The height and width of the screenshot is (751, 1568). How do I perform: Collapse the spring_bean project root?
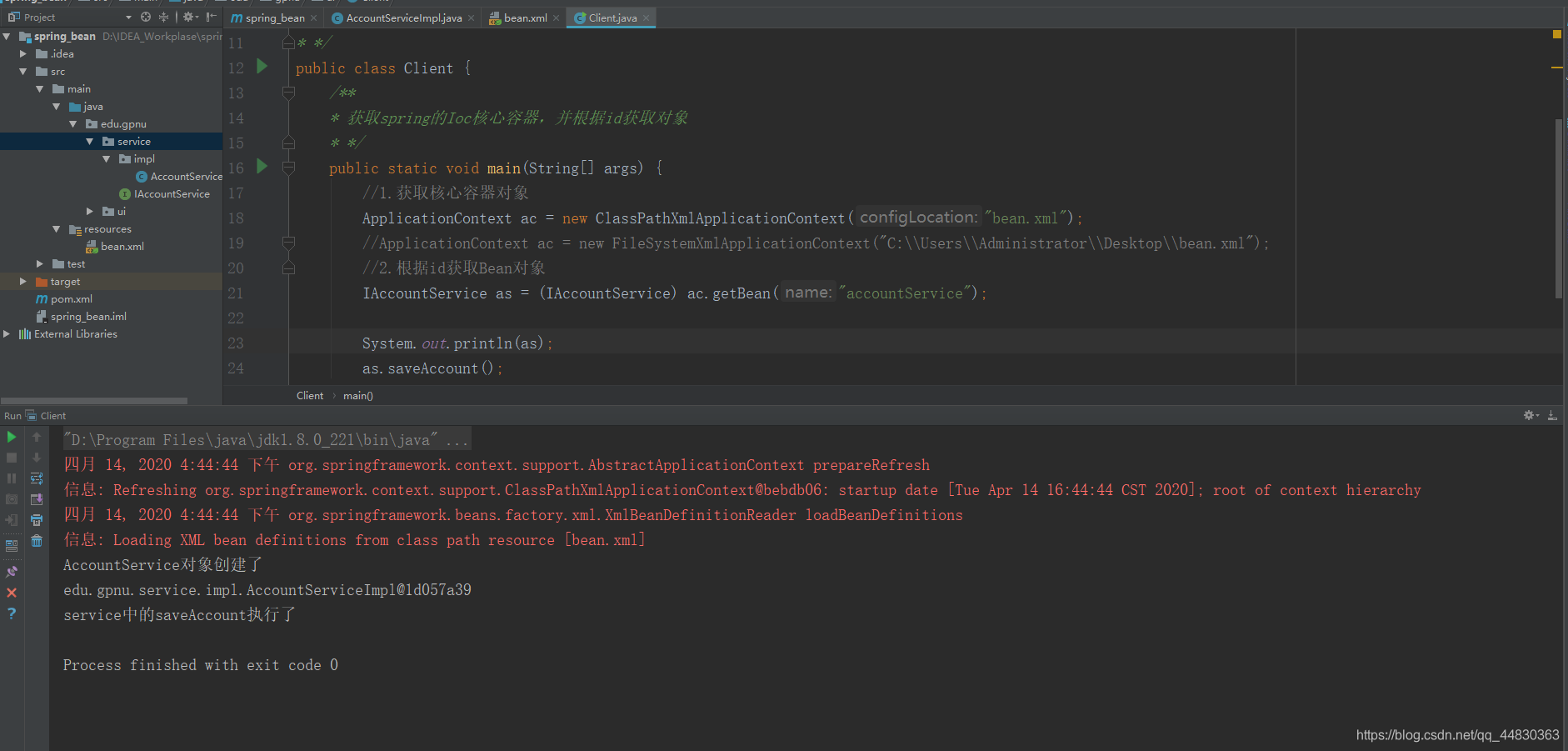7,36
